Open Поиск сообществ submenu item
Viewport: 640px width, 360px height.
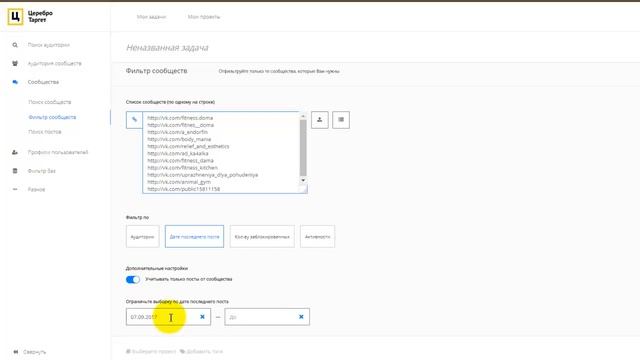click(49, 102)
